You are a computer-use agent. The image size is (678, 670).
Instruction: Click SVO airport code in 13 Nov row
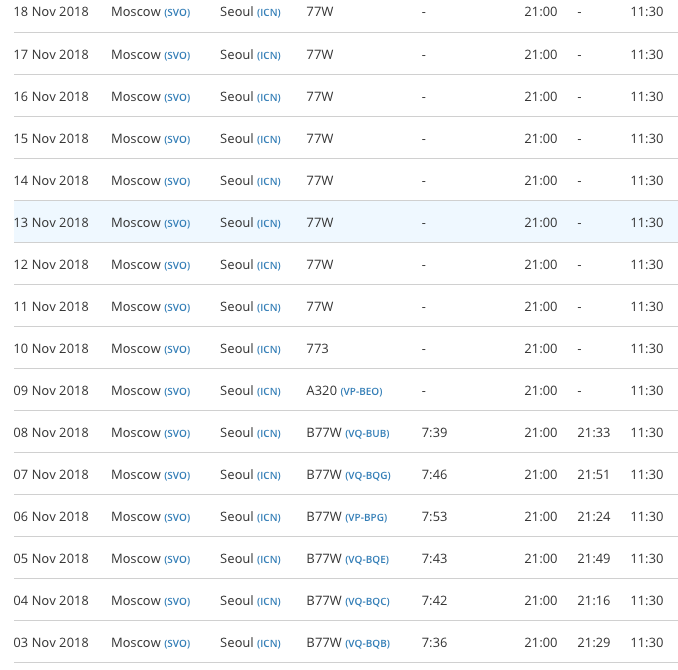pos(177,224)
